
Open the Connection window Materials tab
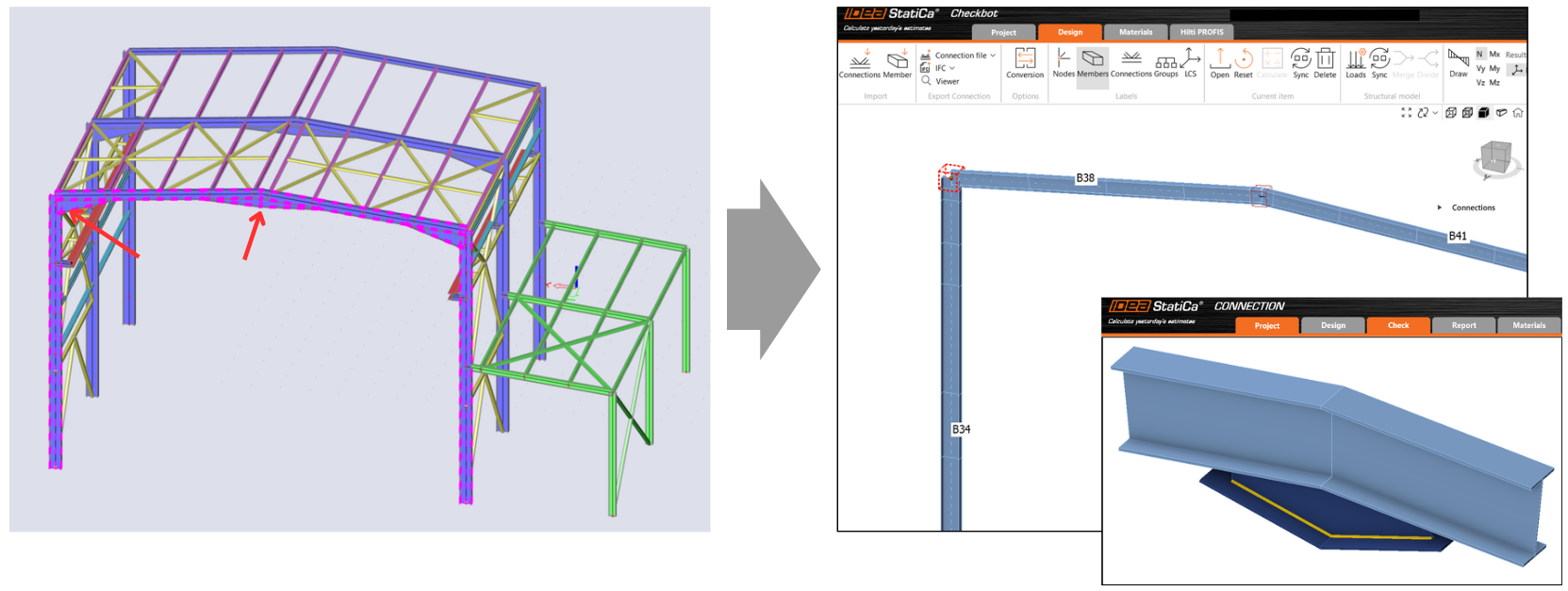[x=1529, y=325]
